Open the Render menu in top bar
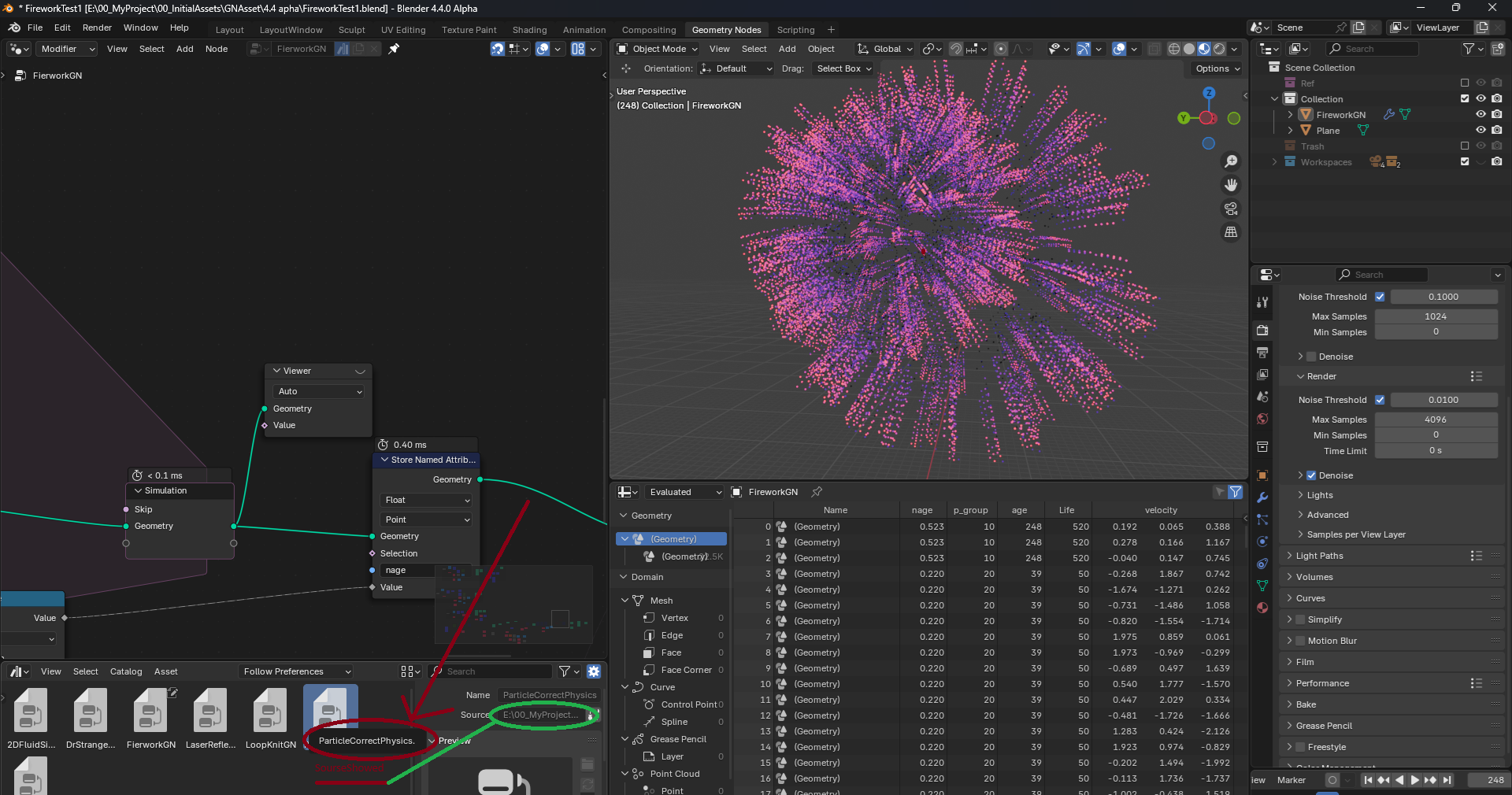The width and height of the screenshot is (1512, 795). pos(97,28)
